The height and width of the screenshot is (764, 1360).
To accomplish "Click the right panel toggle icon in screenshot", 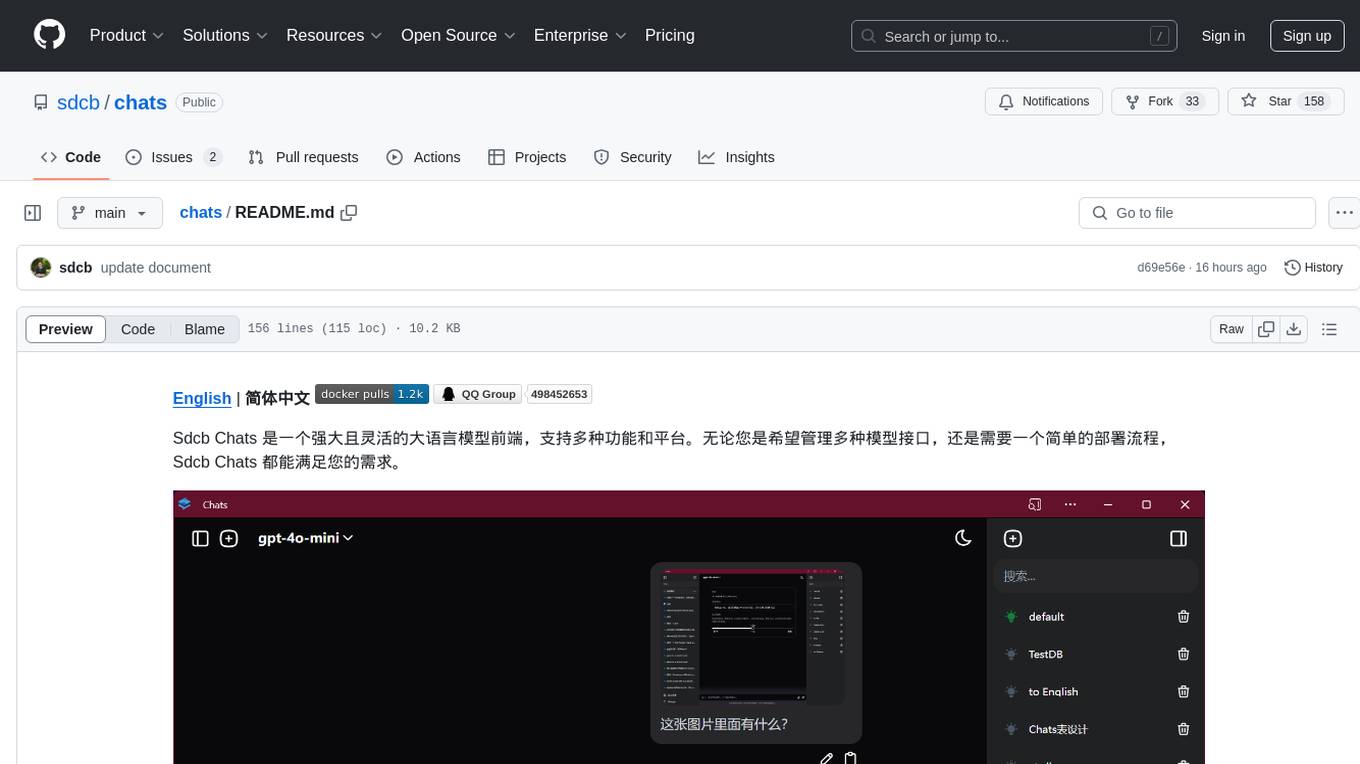I will (1178, 538).
